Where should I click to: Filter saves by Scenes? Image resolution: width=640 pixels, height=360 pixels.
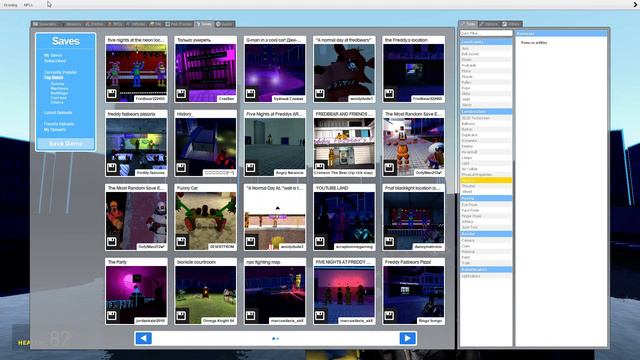pos(58,84)
